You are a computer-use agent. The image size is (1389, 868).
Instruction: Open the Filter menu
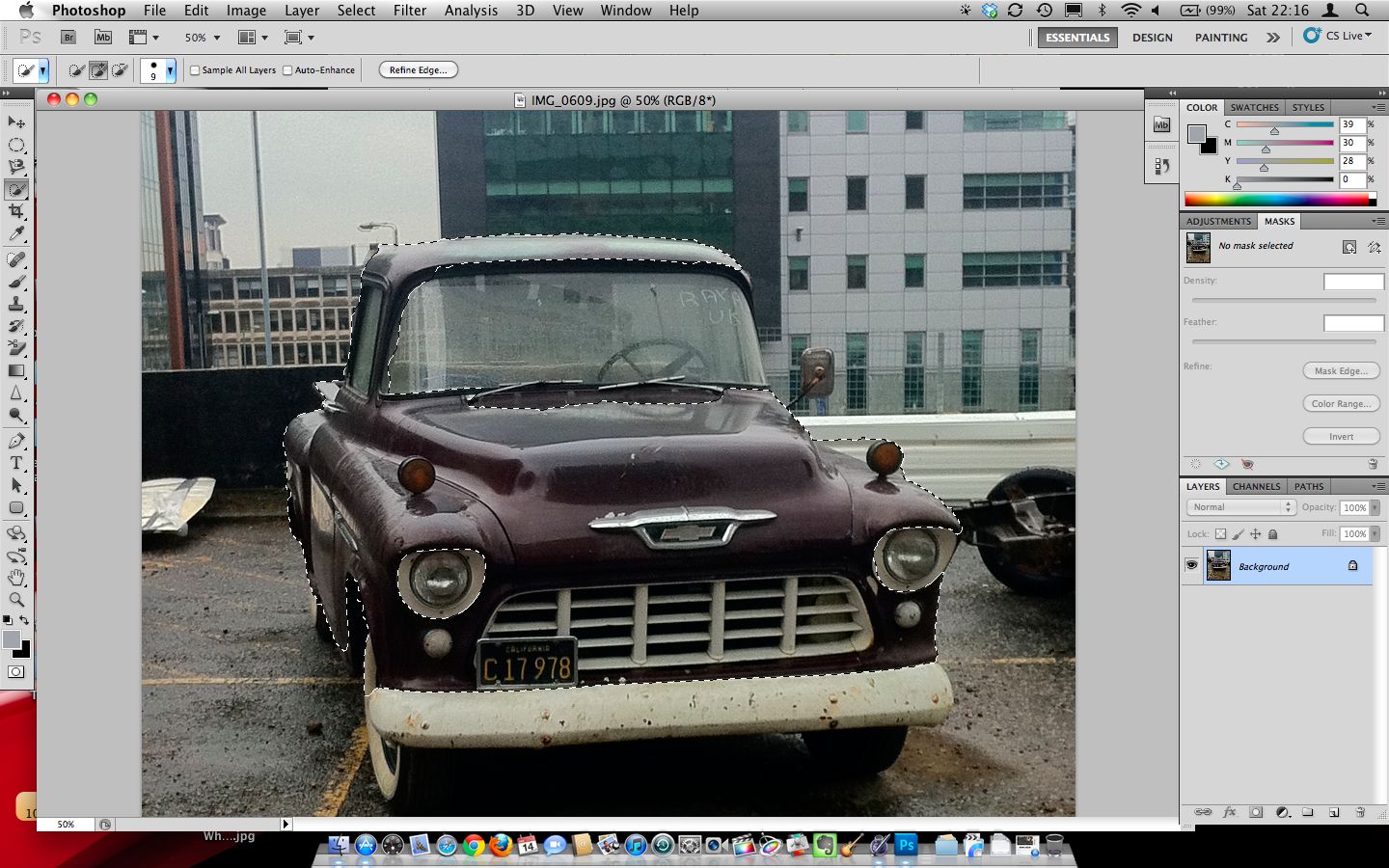410,11
